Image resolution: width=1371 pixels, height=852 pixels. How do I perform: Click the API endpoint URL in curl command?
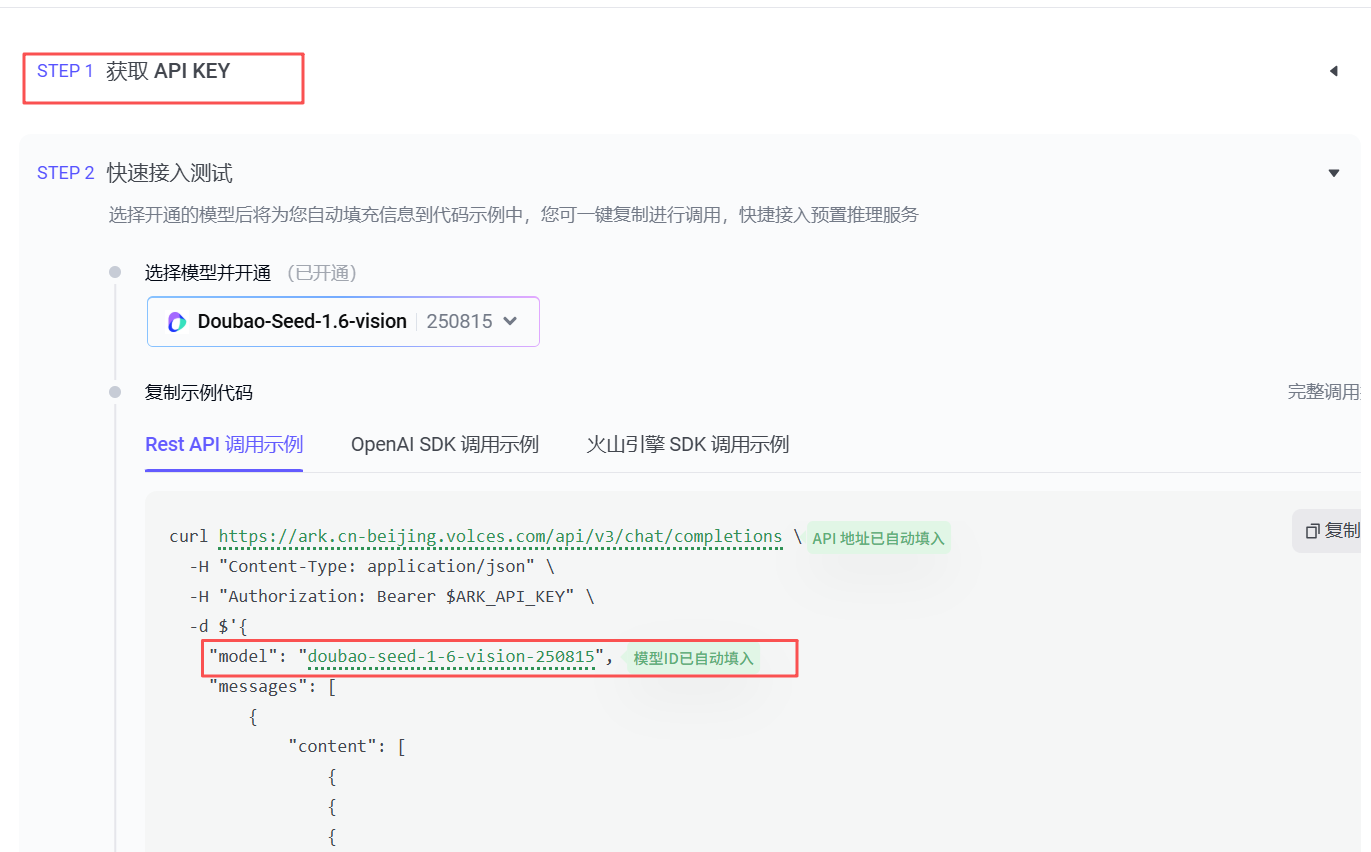[x=500, y=537]
